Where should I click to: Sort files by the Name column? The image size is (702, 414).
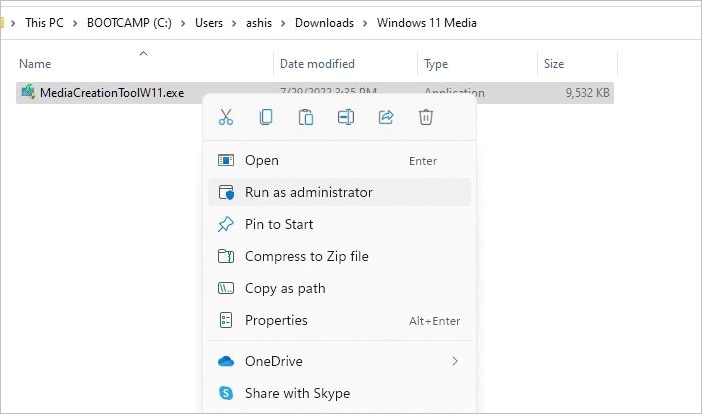35,64
